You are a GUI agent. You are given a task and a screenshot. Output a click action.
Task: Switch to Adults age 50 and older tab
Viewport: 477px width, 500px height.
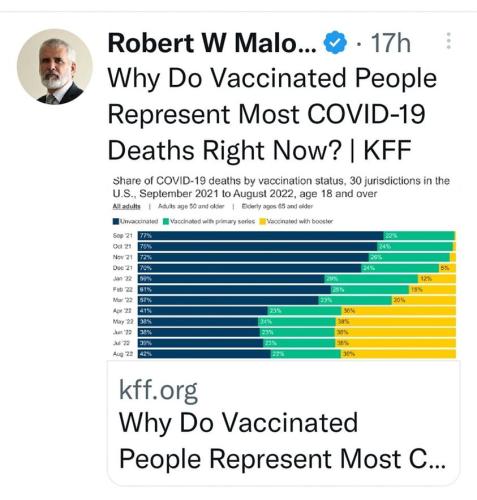[191, 206]
